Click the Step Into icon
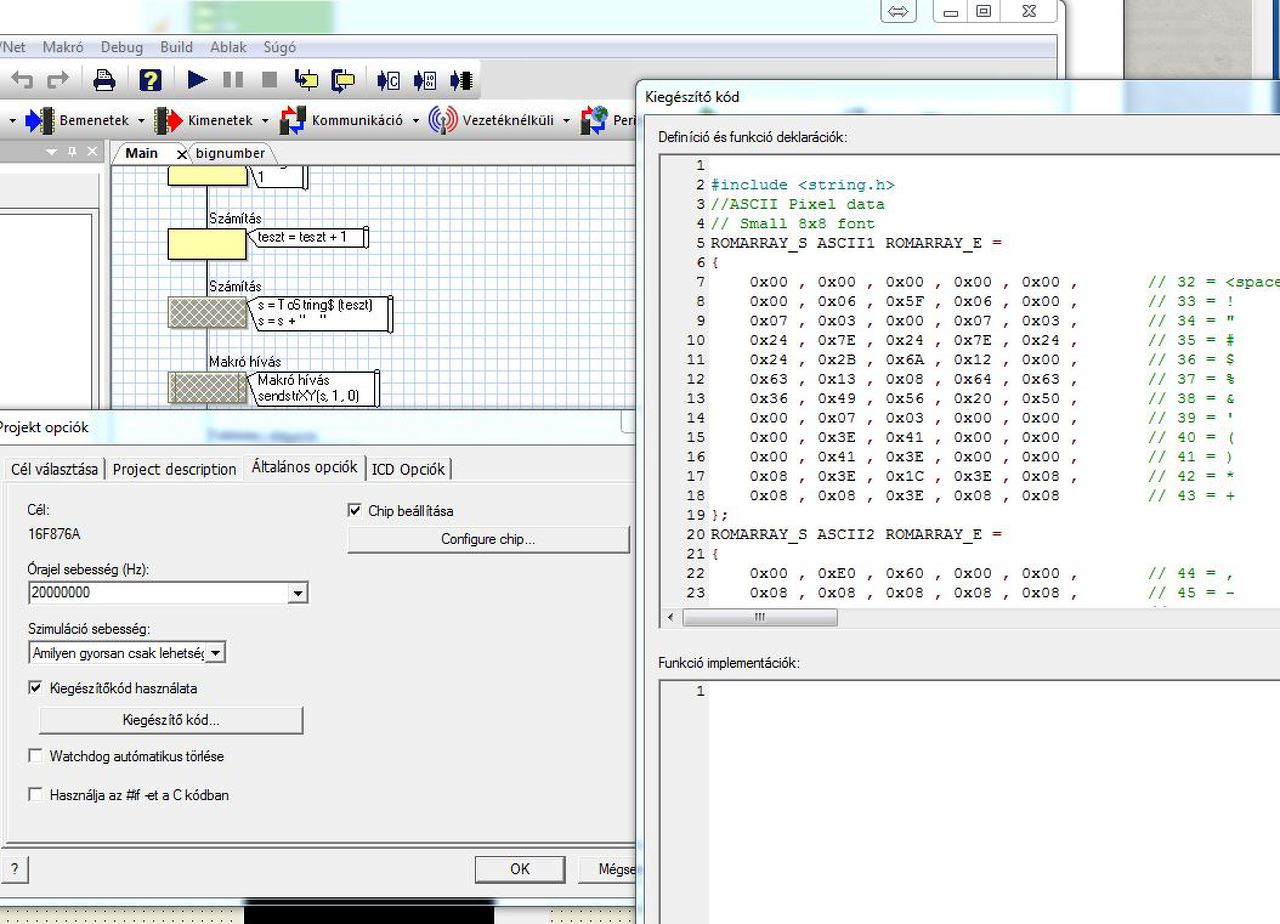Screen dimensions: 1280x924 coord(306,80)
